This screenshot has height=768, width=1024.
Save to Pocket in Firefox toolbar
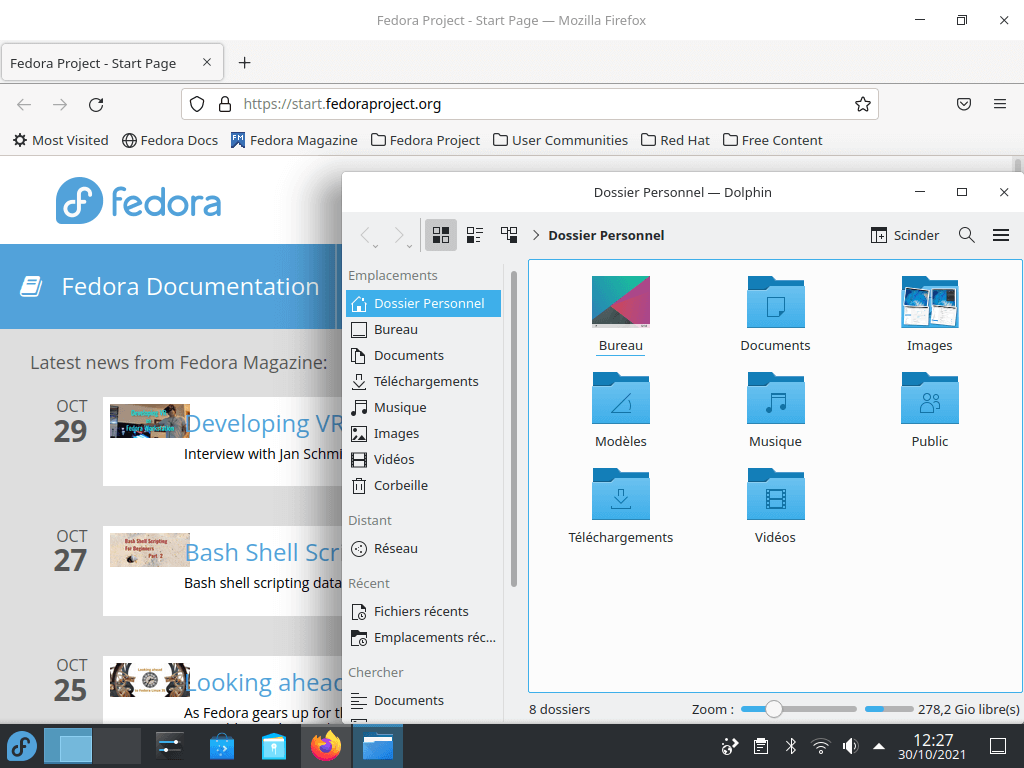[964, 104]
